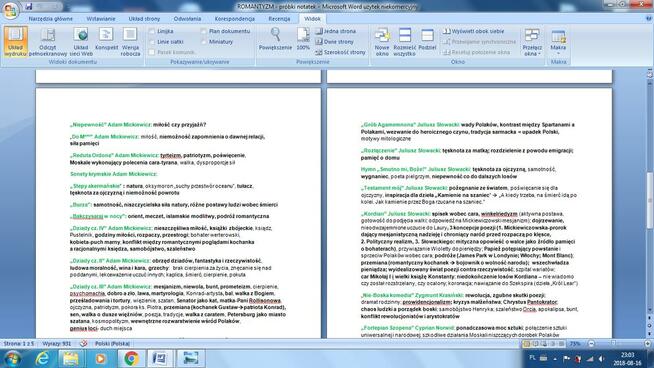Click the vertical scrollbar thumb
Viewport: 654px width, 368px height.
click(x=649, y=200)
